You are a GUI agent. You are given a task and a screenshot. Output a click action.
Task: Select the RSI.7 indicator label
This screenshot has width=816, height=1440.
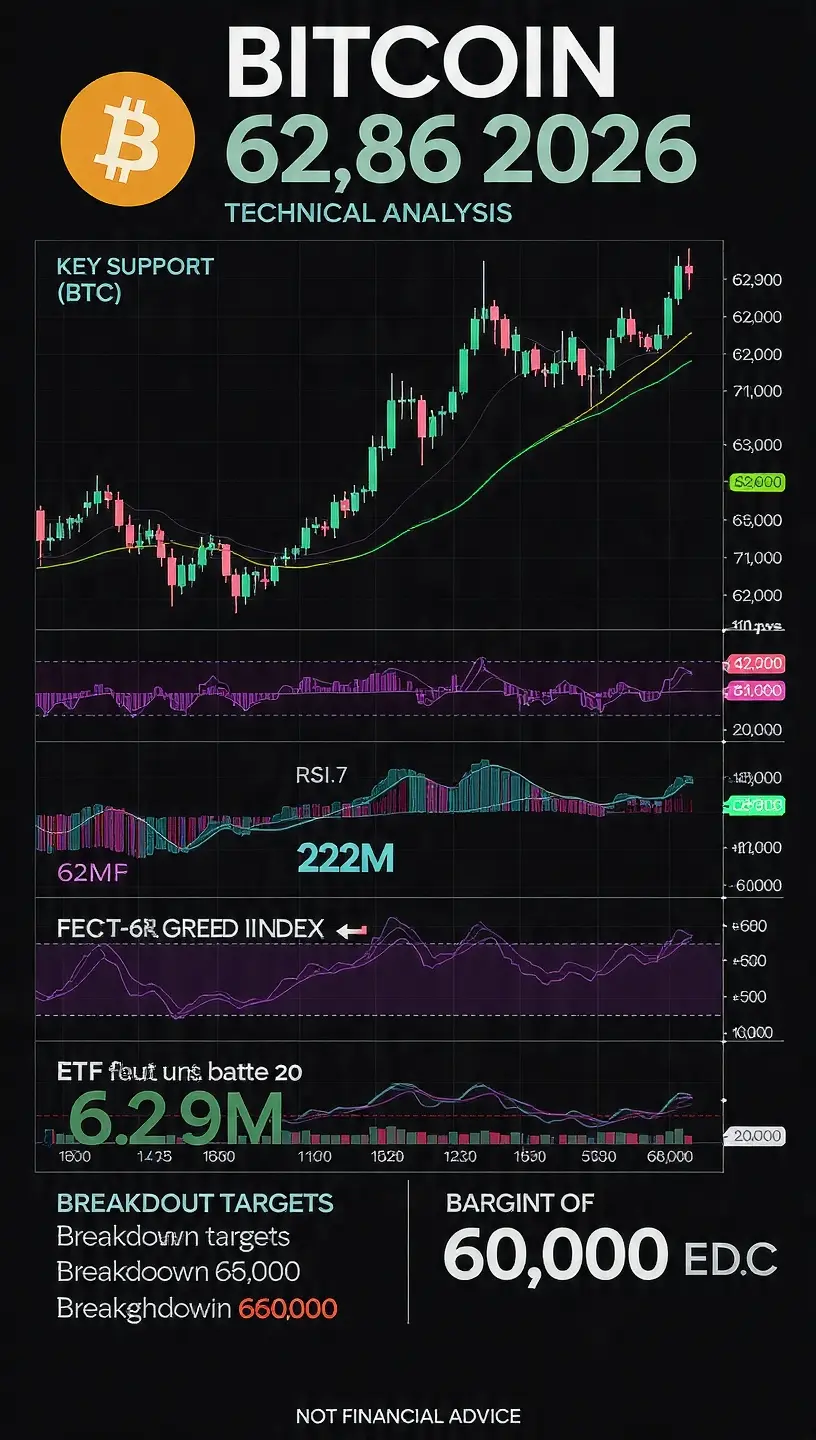pos(323,775)
